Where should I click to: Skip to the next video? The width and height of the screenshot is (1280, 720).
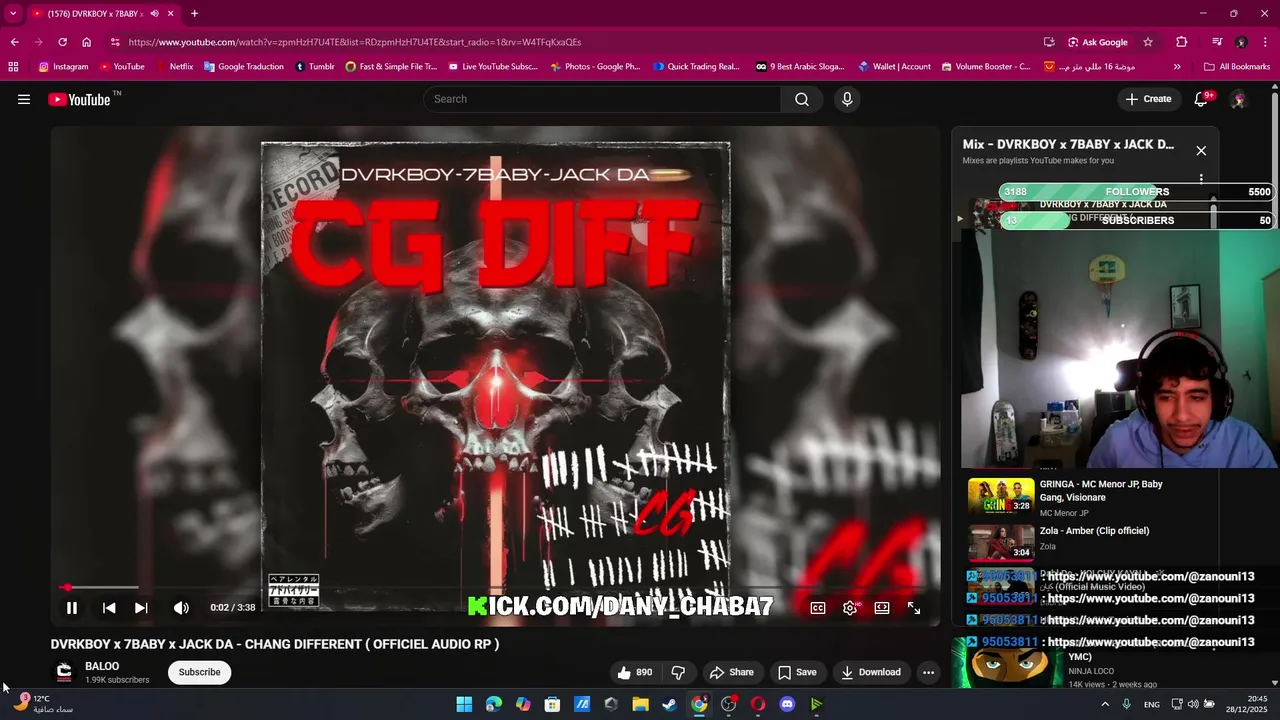click(x=141, y=608)
